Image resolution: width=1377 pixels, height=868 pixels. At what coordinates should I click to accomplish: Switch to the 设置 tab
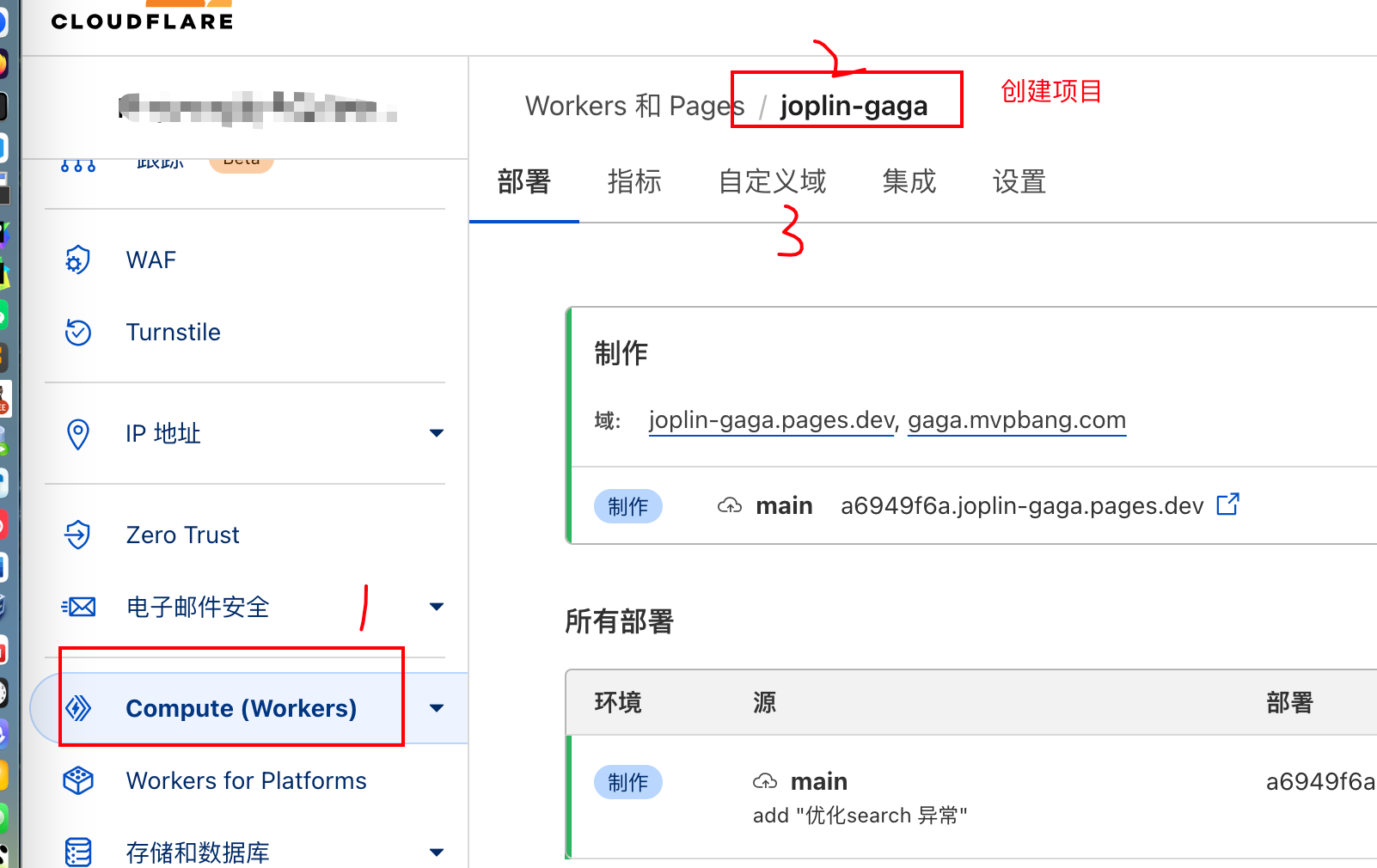pos(1019,182)
